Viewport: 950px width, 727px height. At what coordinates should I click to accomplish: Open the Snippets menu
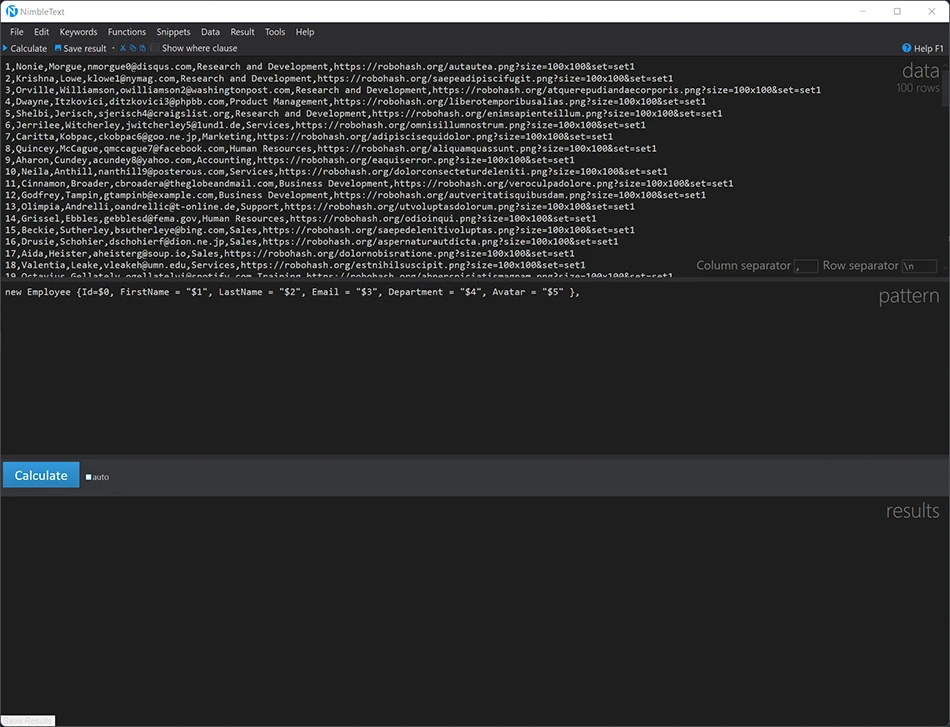tap(173, 32)
